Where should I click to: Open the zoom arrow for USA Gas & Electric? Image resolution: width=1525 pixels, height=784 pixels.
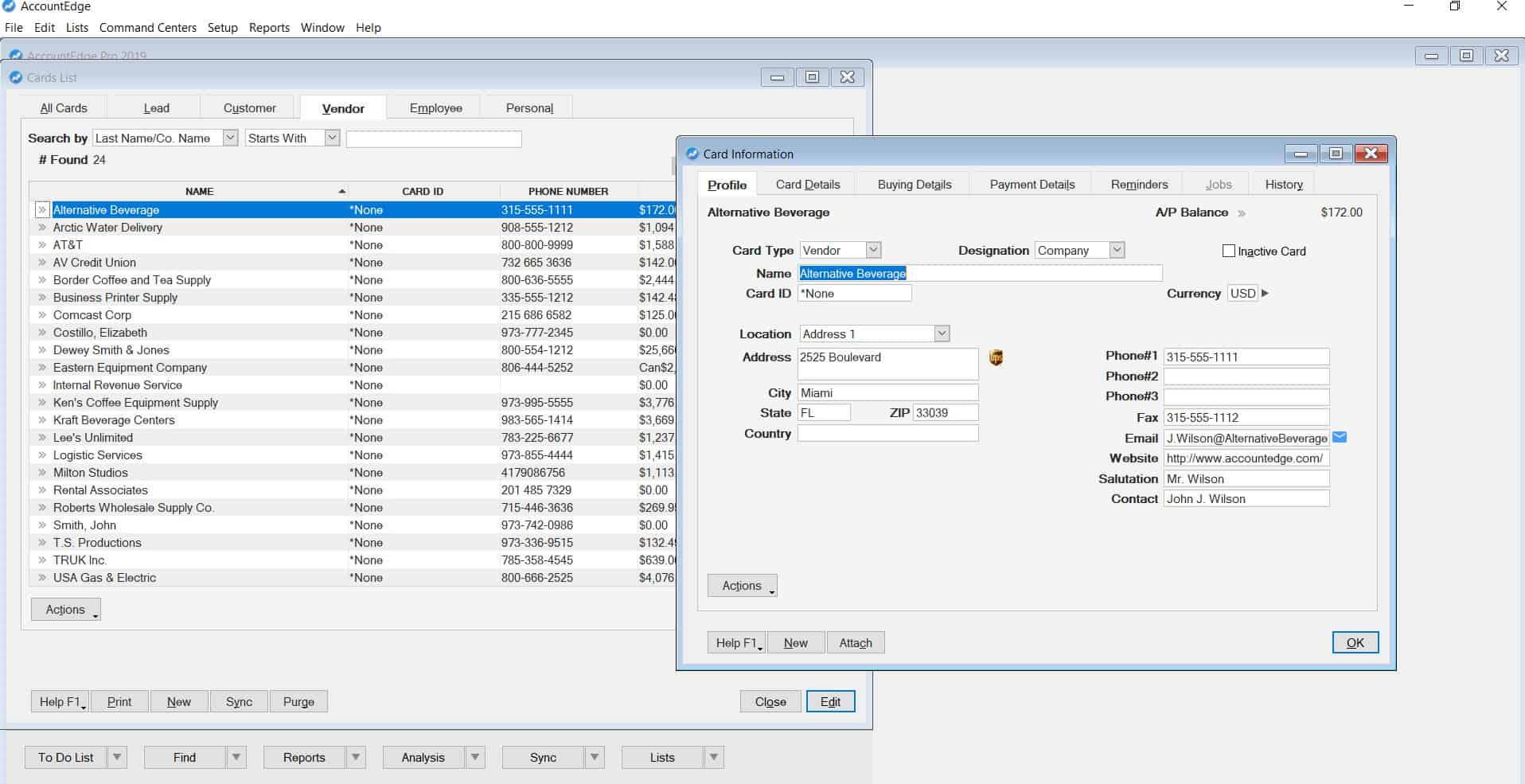tap(42, 578)
